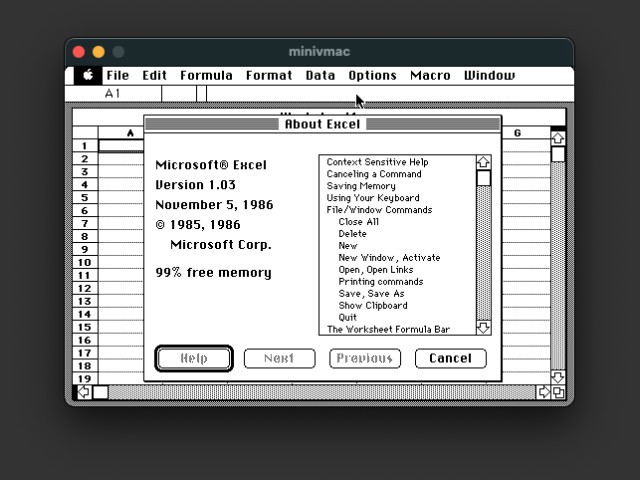The width and height of the screenshot is (640, 480).
Task: Click the formula bar entry area
Action: pos(390,94)
